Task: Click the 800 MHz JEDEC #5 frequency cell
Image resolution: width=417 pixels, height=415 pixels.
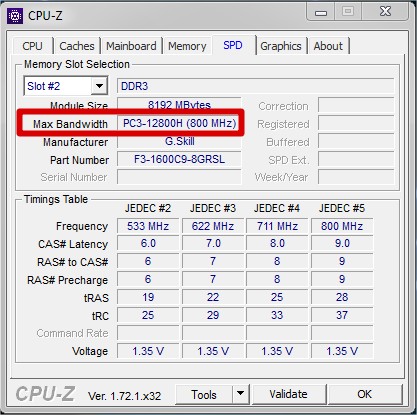Action: pos(342,226)
